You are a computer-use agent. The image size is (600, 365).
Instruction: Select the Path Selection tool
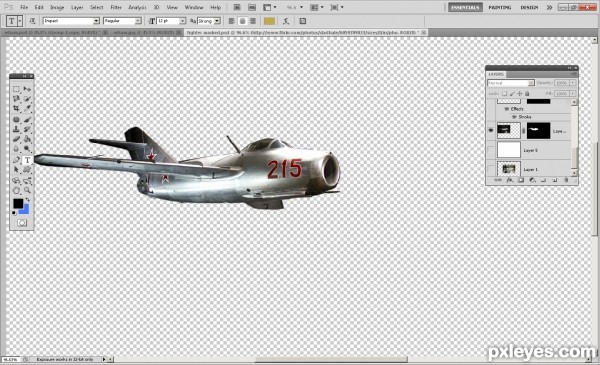pos(16,169)
